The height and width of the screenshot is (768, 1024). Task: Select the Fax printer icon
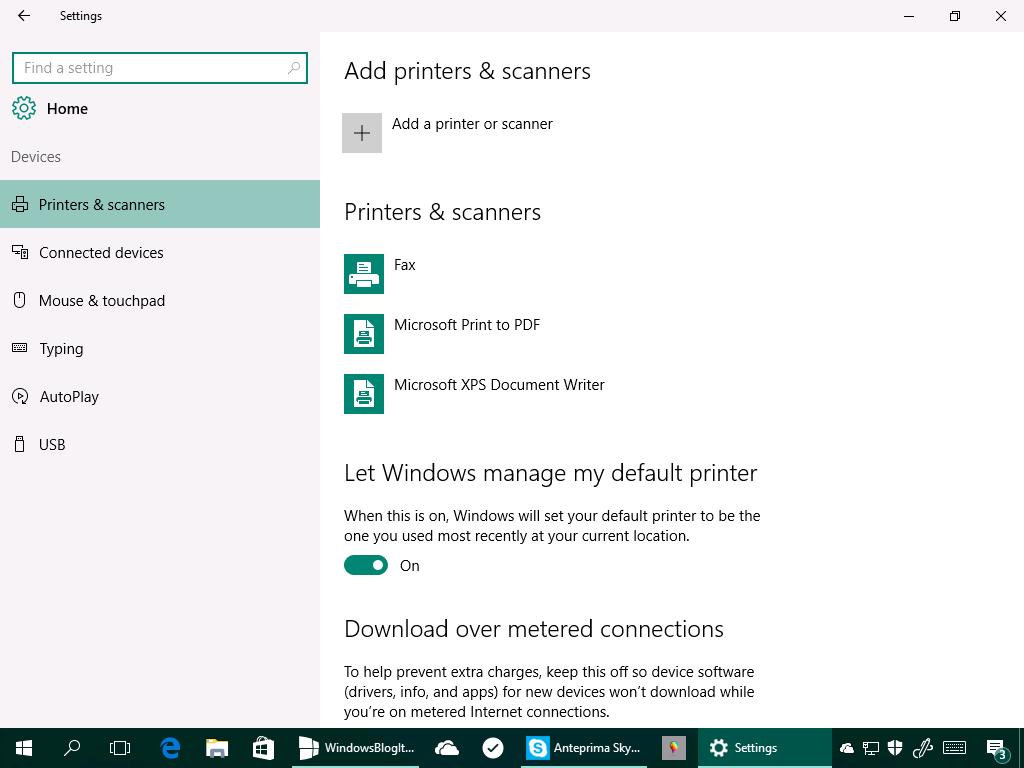pyautogui.click(x=364, y=274)
